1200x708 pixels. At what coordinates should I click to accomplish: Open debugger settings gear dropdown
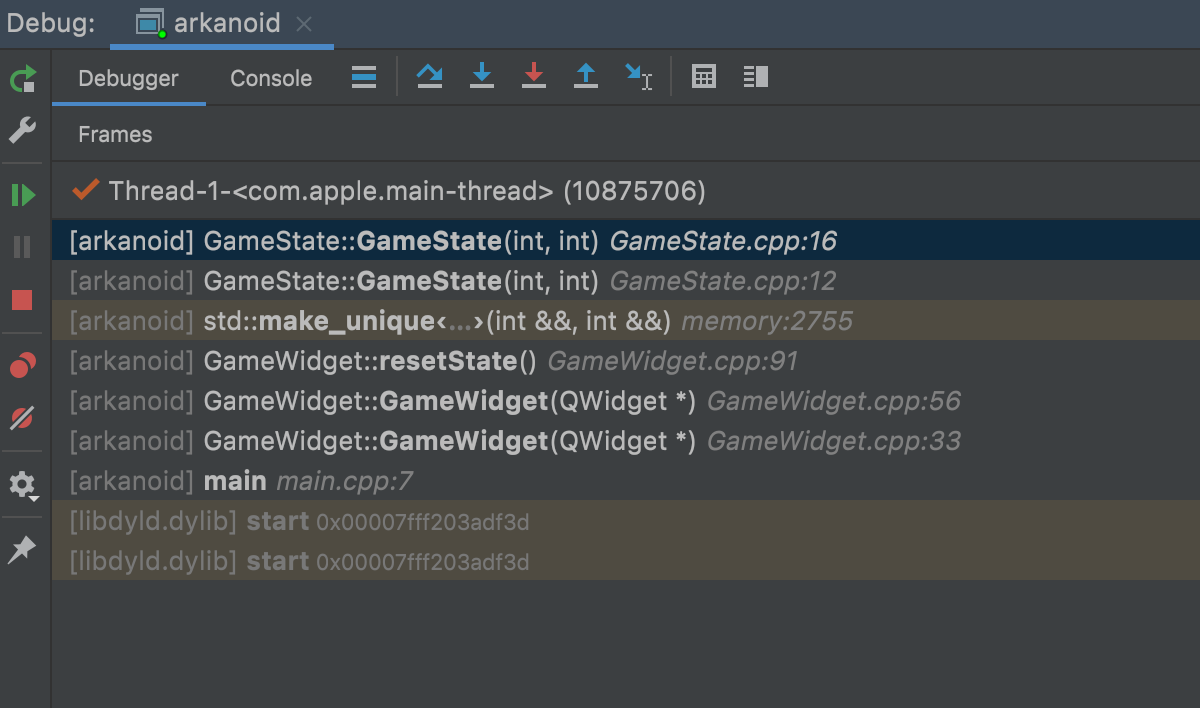(22, 486)
